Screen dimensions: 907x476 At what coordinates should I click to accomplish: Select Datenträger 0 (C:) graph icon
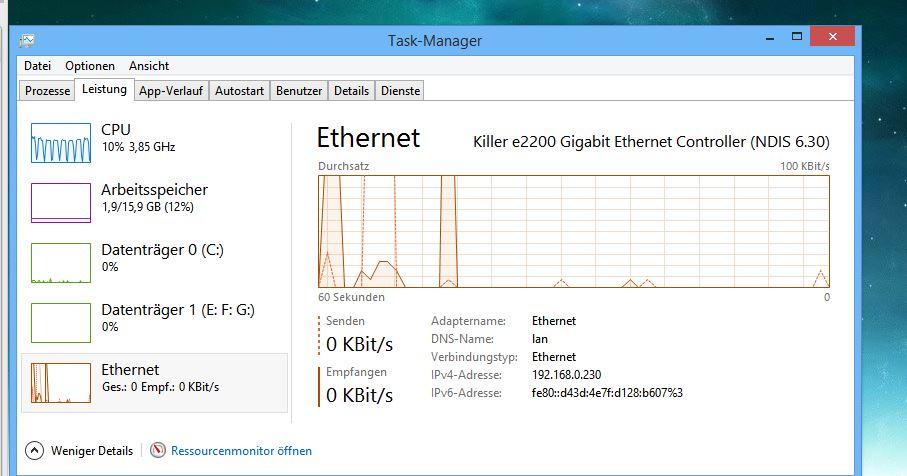60,263
